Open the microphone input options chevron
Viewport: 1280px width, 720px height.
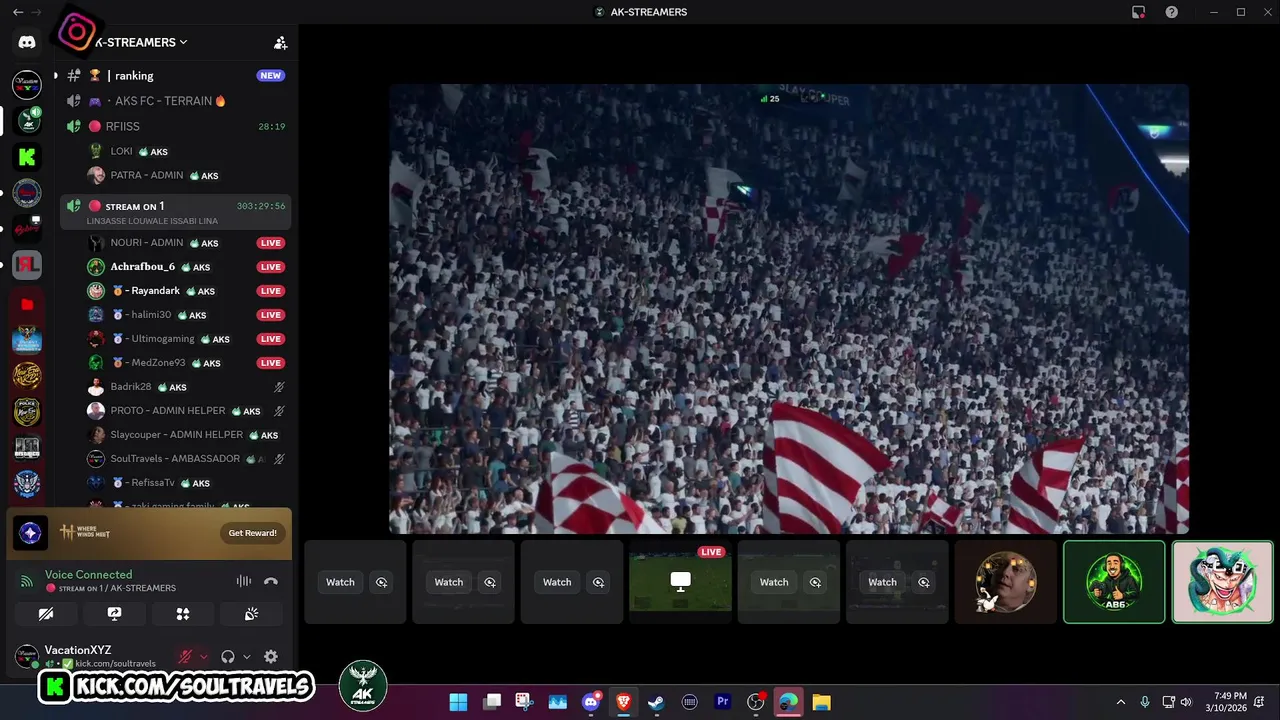[204, 657]
